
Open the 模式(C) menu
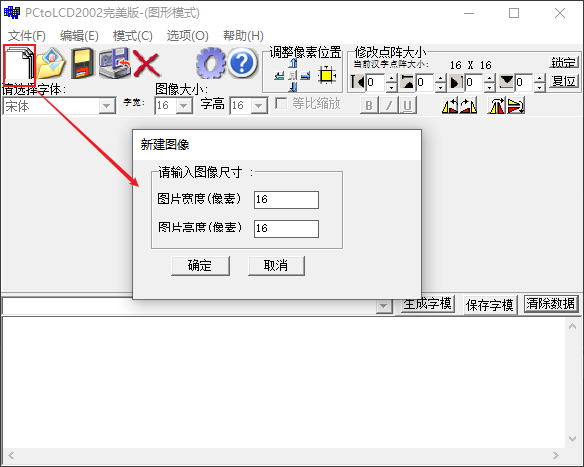(133, 36)
